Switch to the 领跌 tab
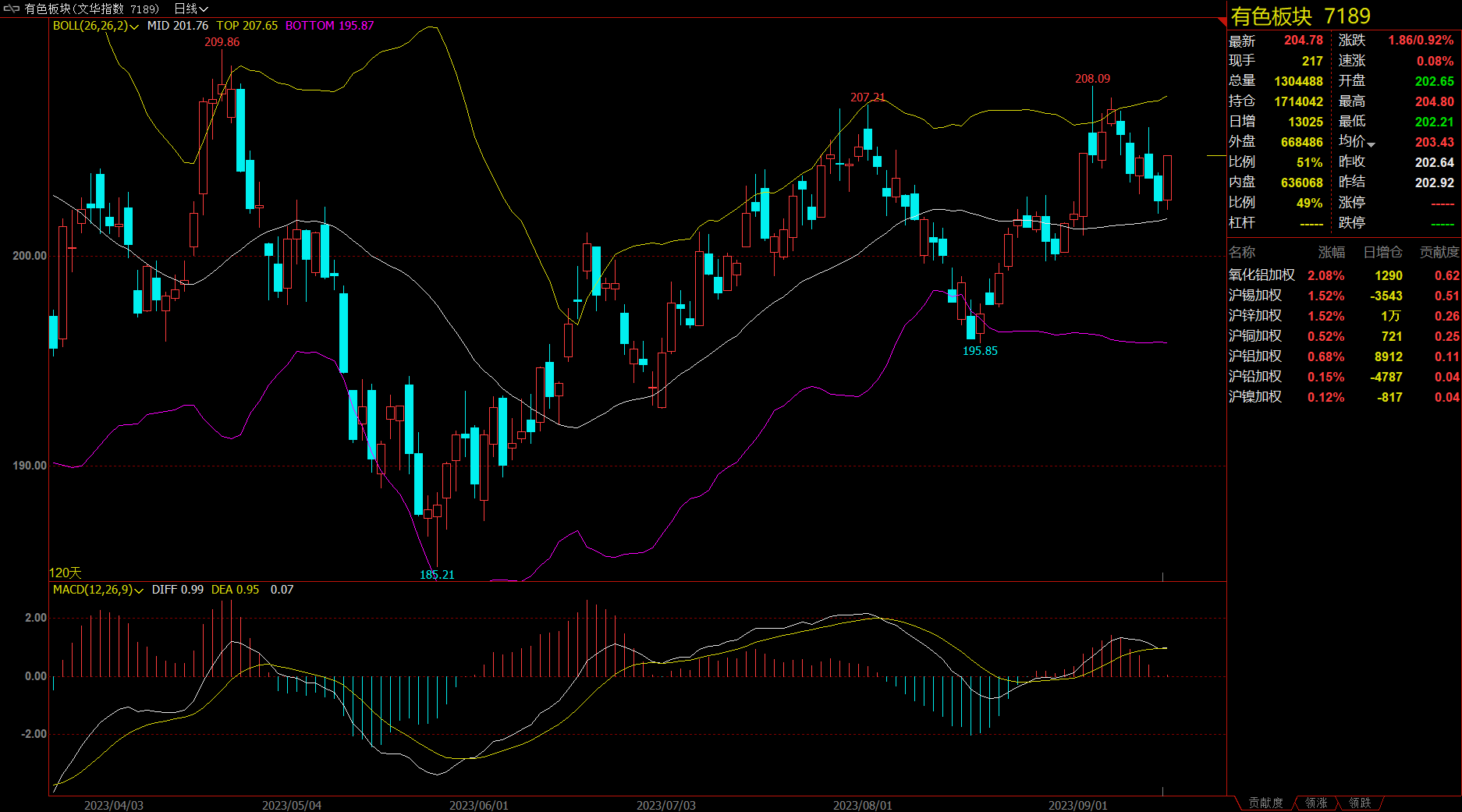1462x812 pixels. tap(1360, 803)
